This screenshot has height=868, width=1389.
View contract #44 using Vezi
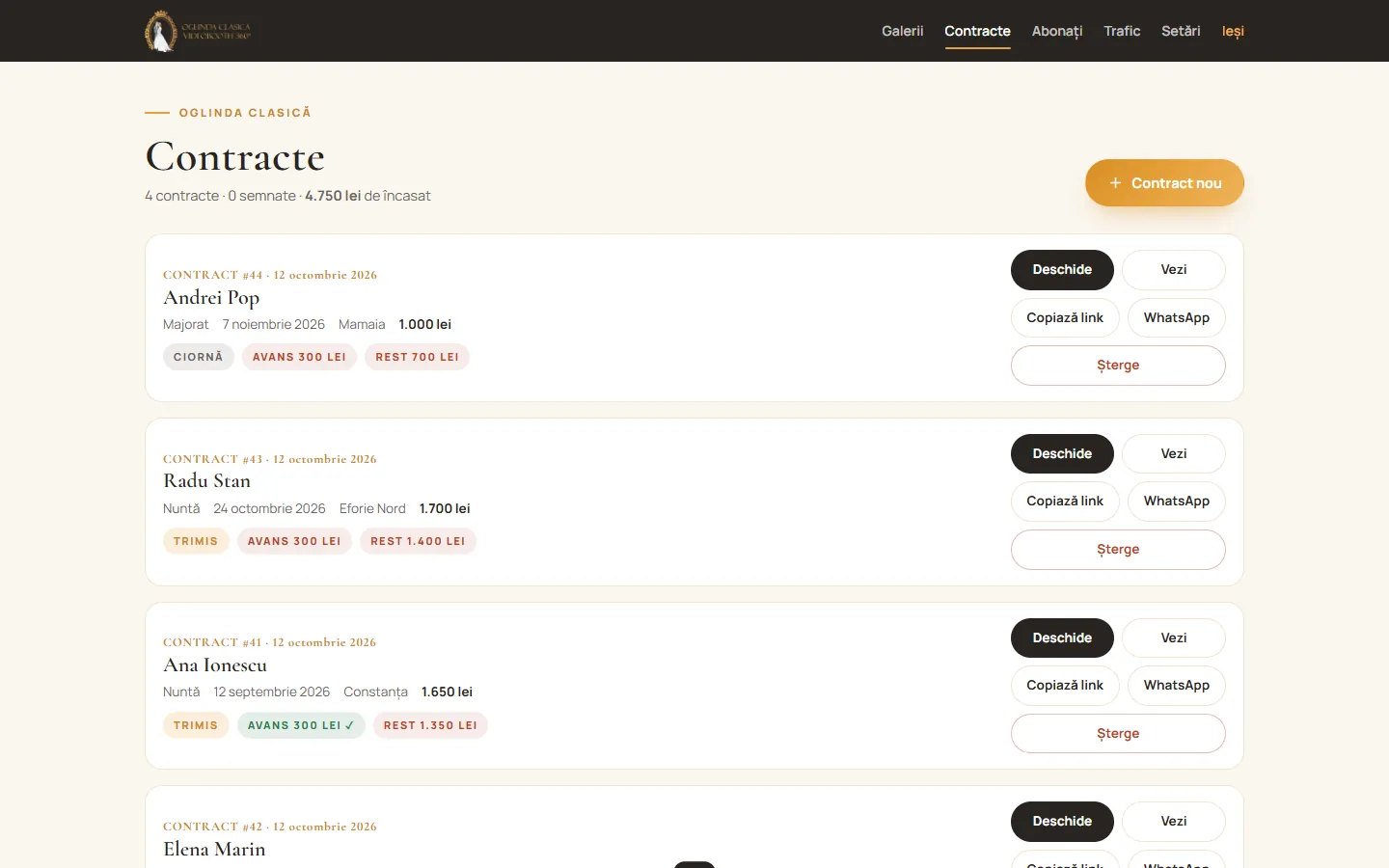tap(1174, 270)
